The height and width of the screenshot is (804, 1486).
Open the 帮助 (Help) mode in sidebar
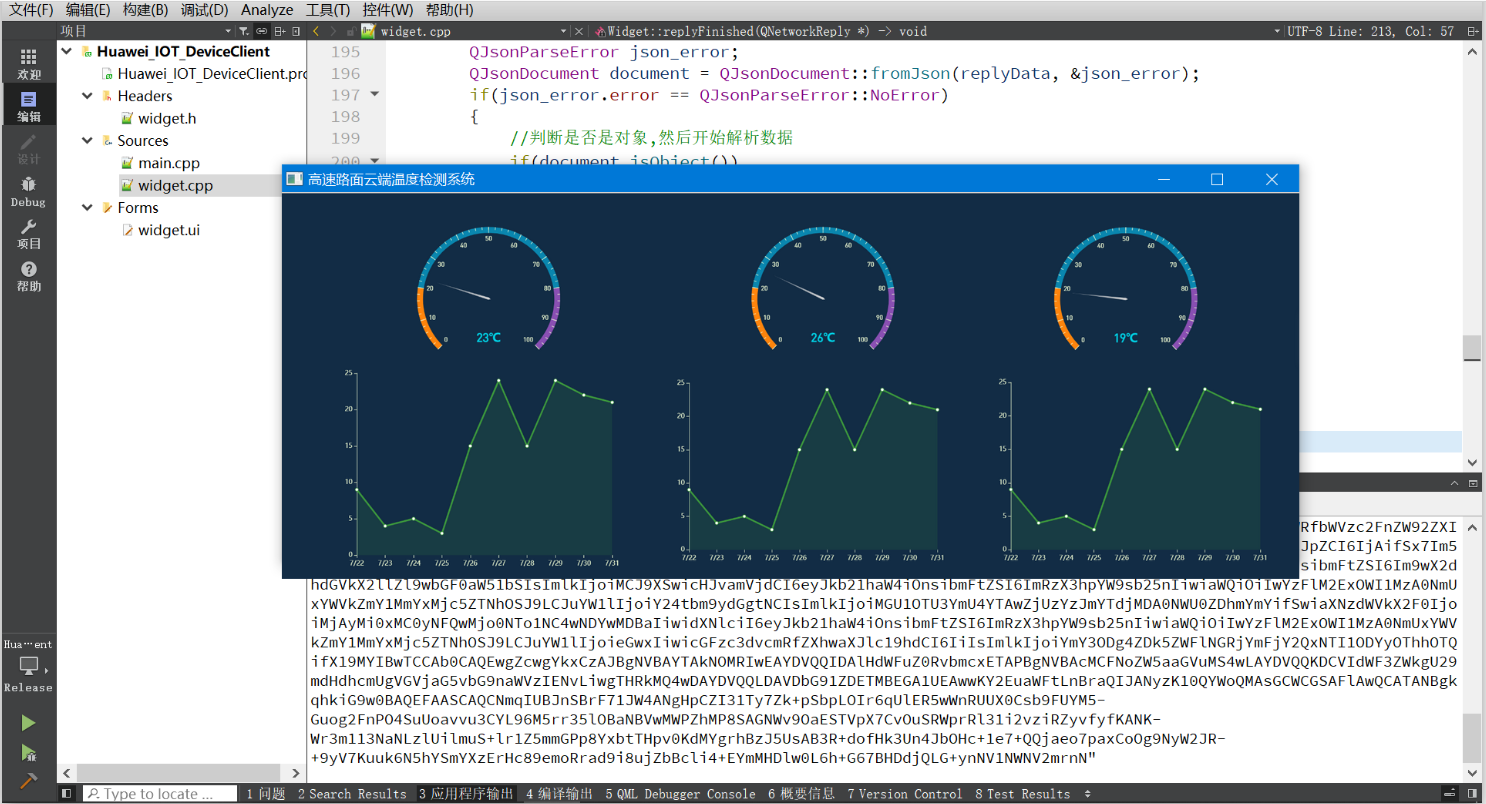coord(29,276)
